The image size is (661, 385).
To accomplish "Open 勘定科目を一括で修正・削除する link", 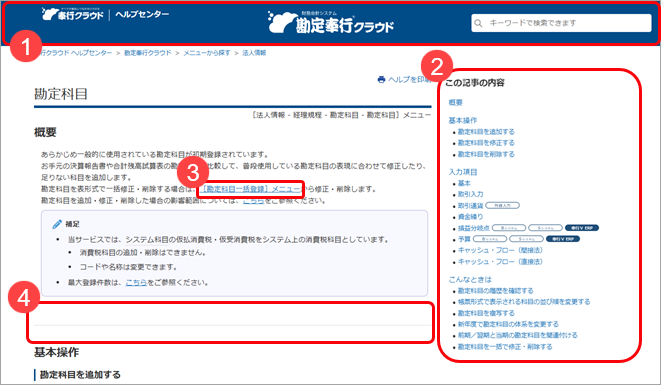I will click(505, 347).
